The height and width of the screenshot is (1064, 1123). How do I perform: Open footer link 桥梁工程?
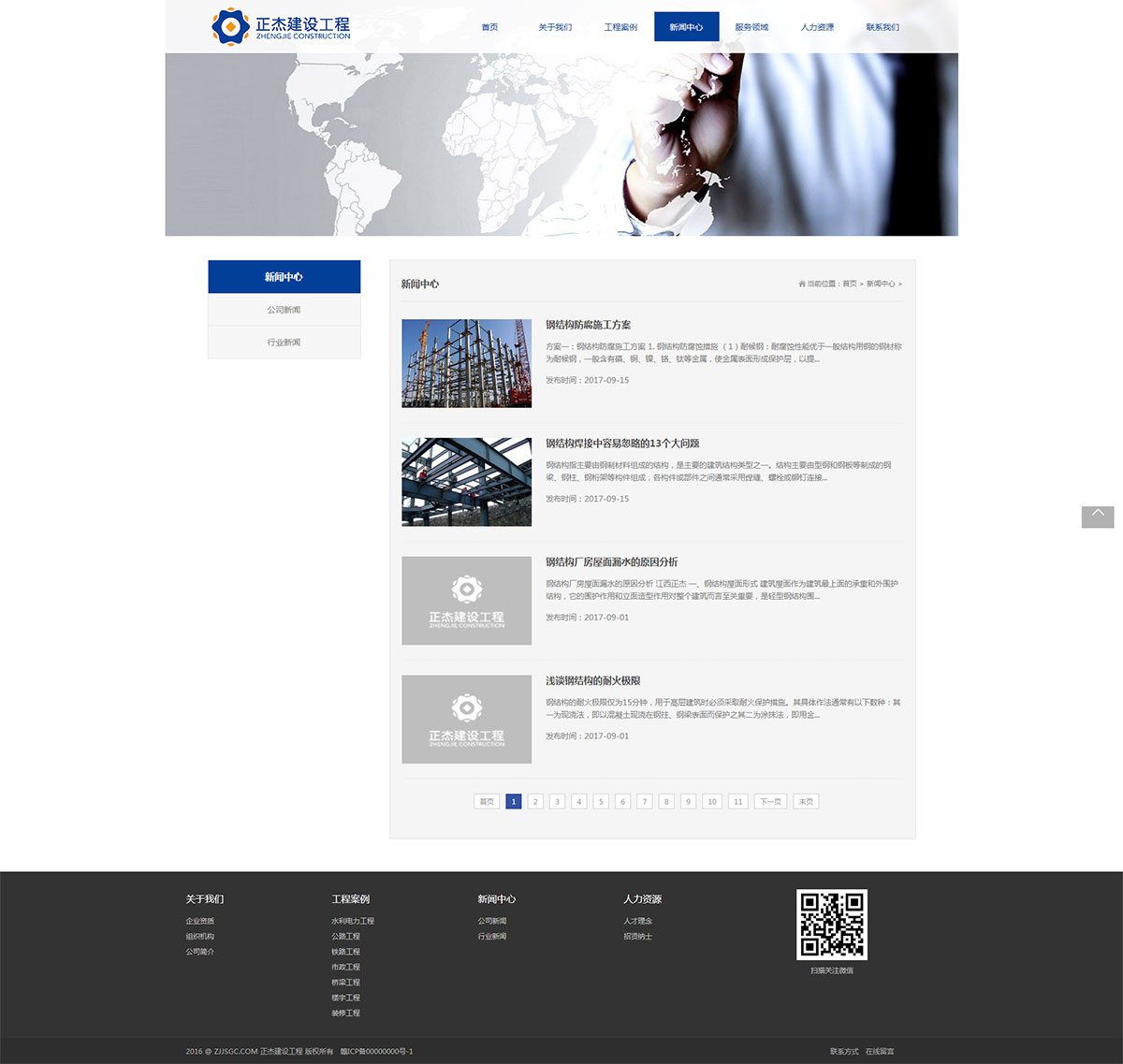pos(345,983)
